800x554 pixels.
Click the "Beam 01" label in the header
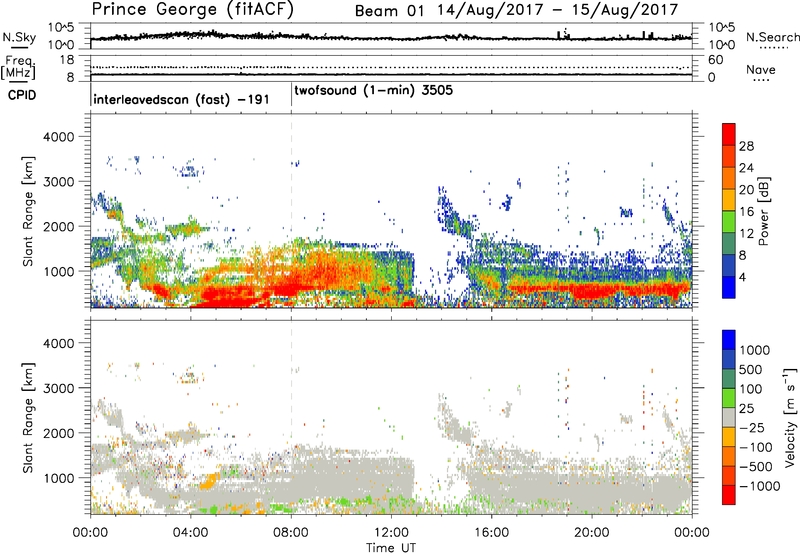point(389,11)
